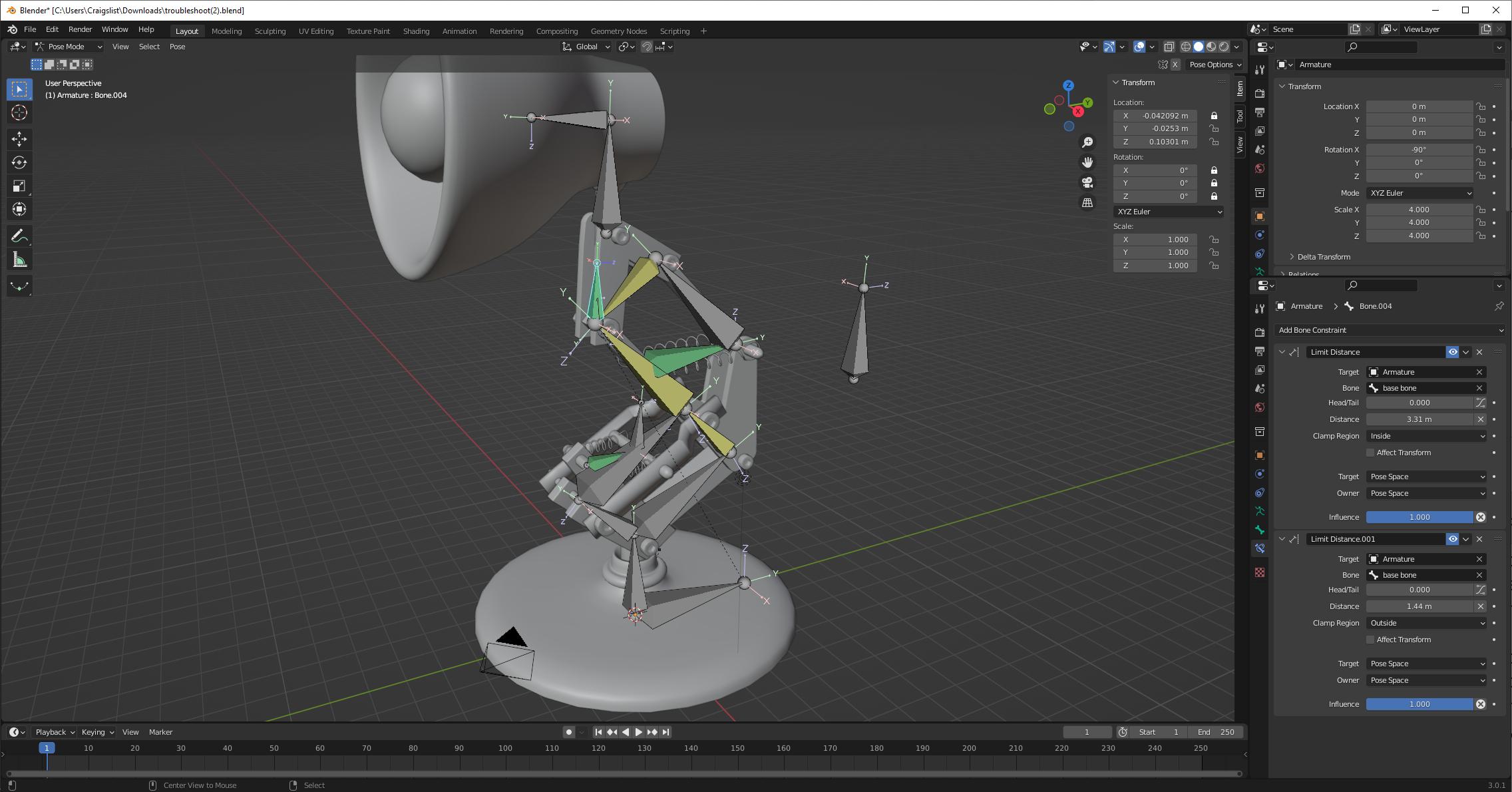Enable Affect Transform on Limit Distance constraint
Screen dimensions: 1512x792
[x=1371, y=453]
